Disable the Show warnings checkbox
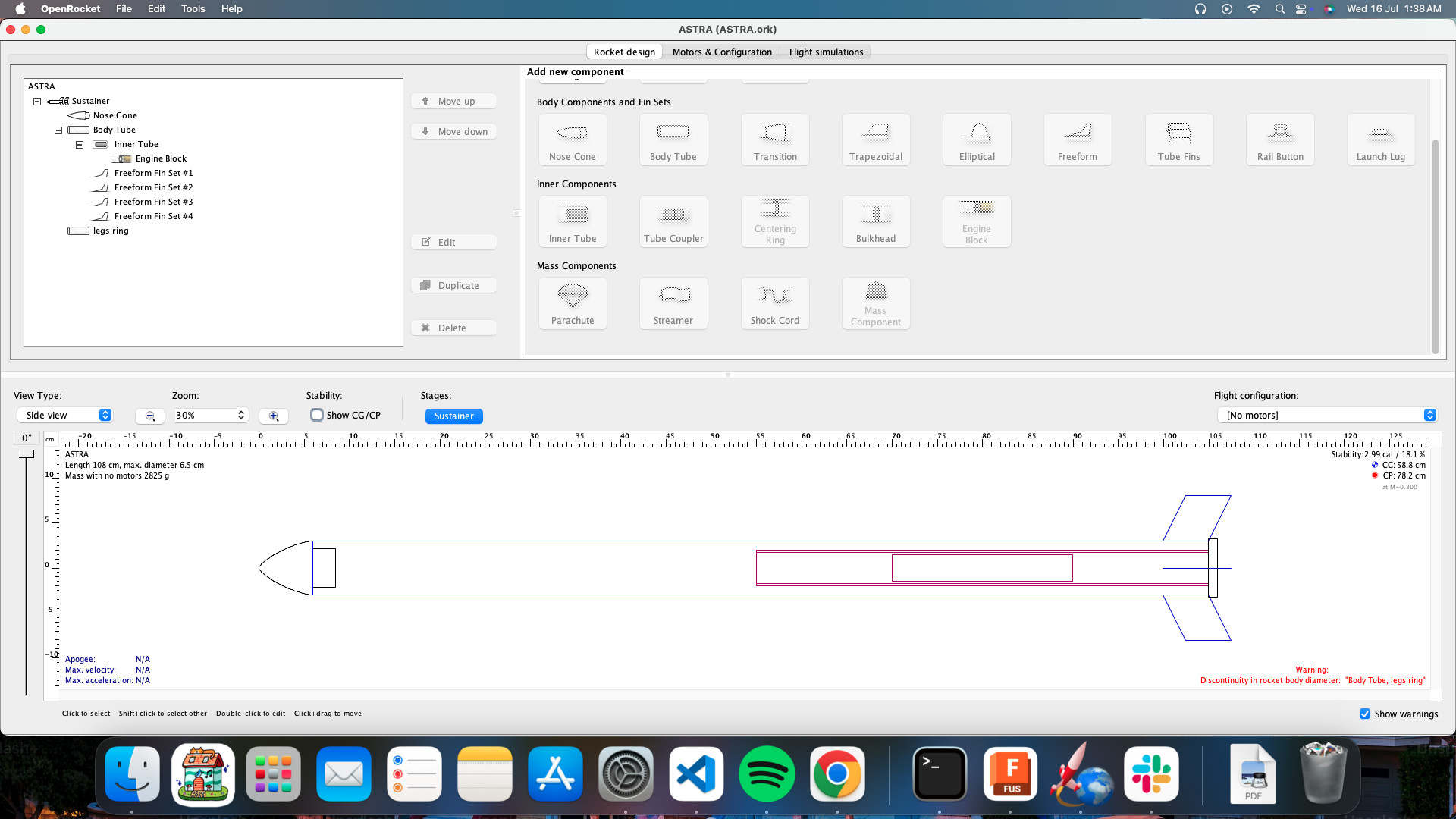This screenshot has height=819, width=1456. pyautogui.click(x=1365, y=714)
